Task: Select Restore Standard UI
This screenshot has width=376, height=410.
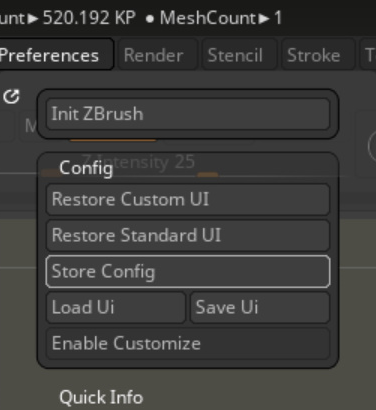Action: pyautogui.click(x=188, y=235)
